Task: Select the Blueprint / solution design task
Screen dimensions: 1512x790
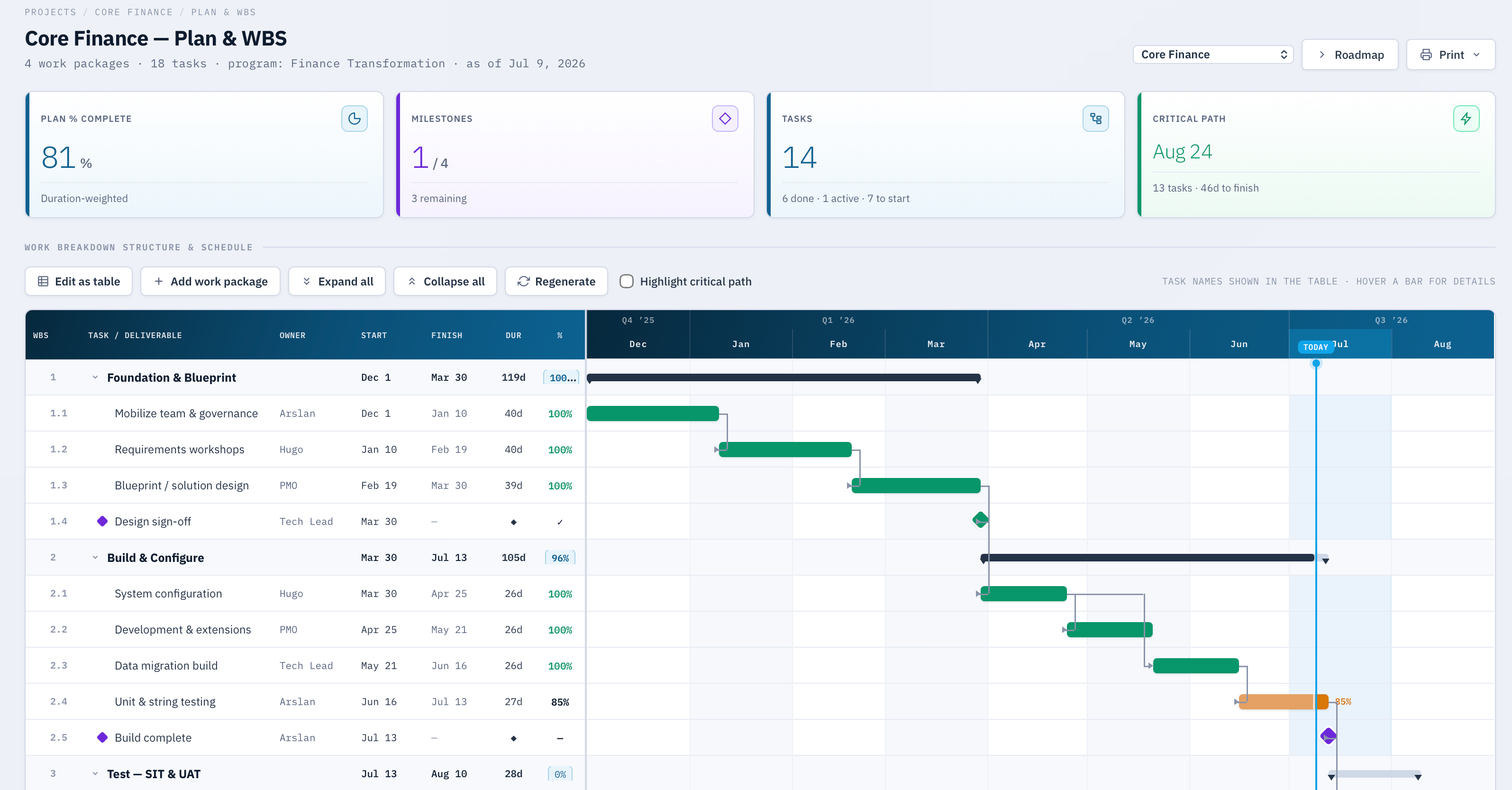Action: pos(182,485)
